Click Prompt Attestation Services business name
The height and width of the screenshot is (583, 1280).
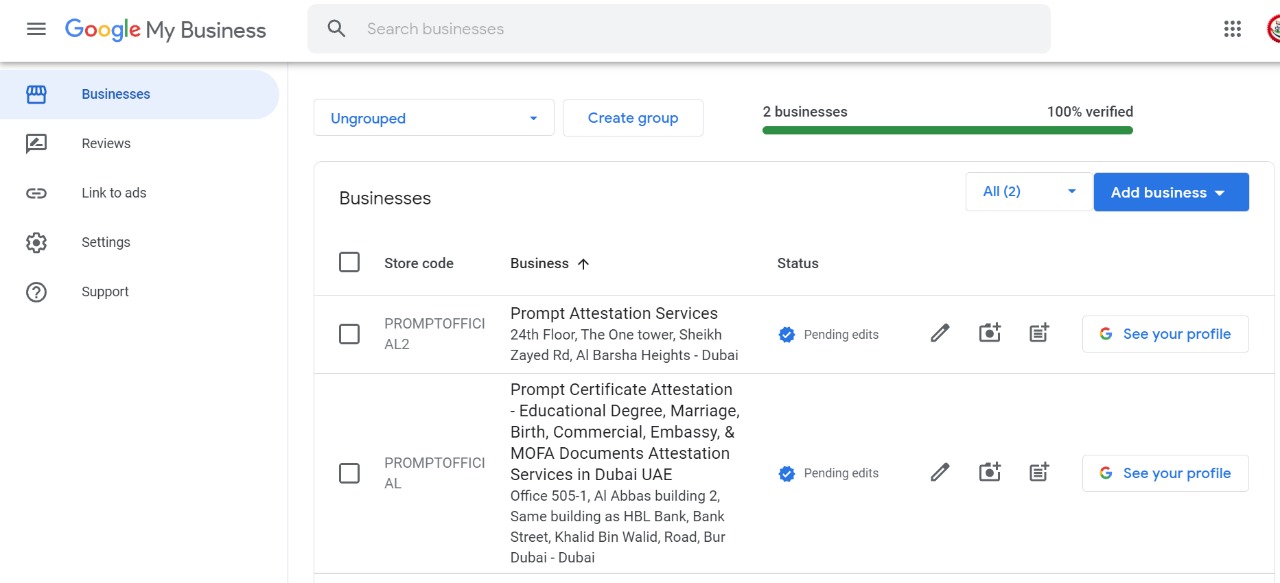614,314
